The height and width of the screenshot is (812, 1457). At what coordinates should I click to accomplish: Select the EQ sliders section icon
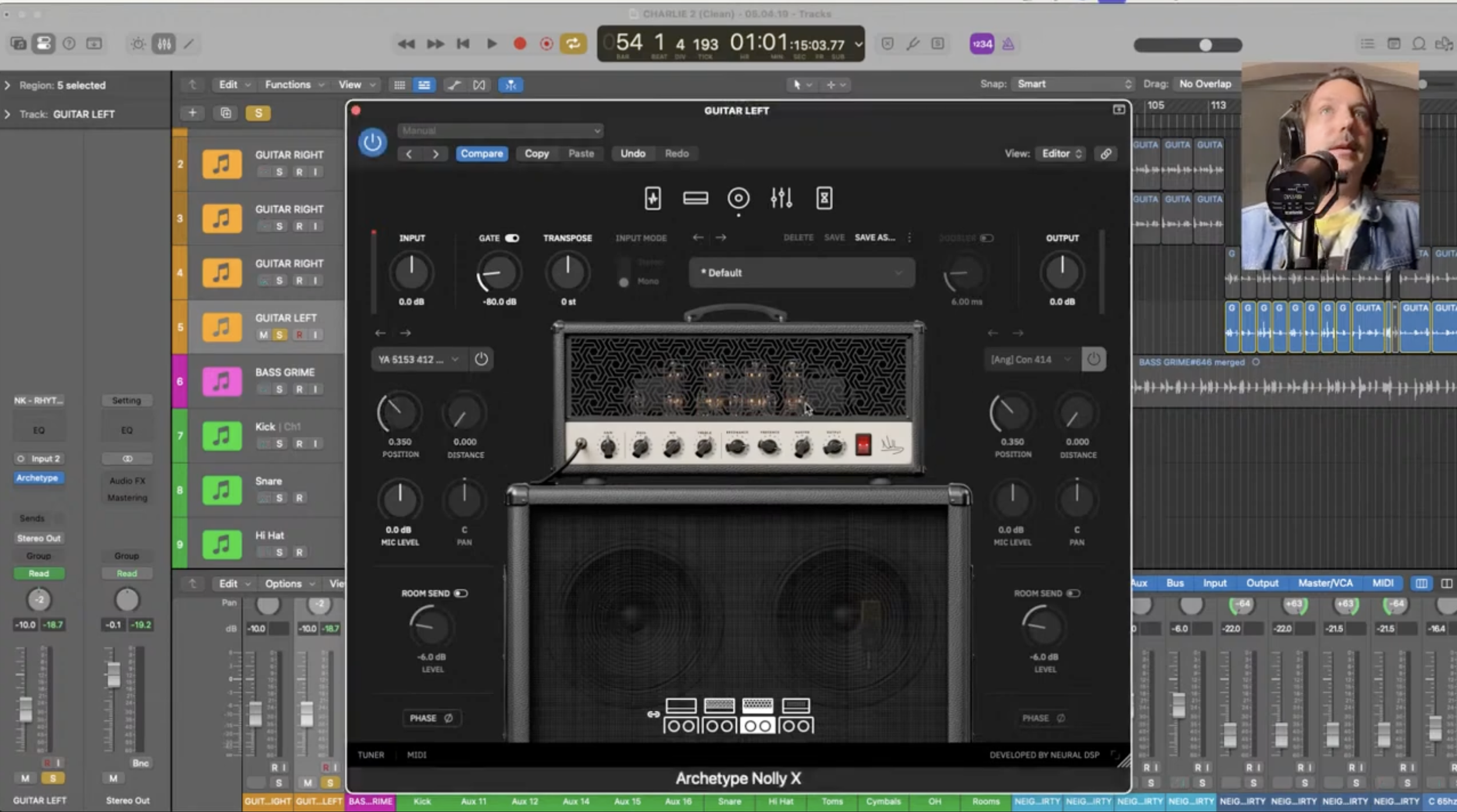coord(781,198)
